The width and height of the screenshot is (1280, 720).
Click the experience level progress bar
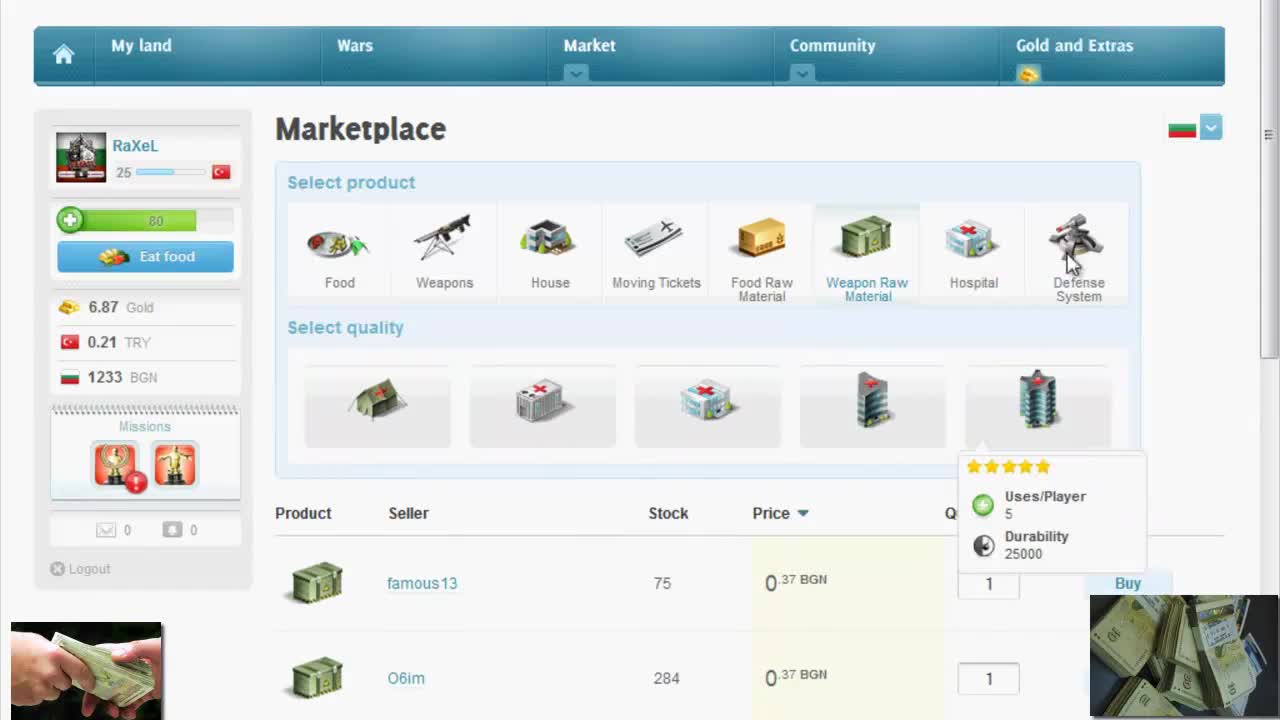tap(170, 172)
